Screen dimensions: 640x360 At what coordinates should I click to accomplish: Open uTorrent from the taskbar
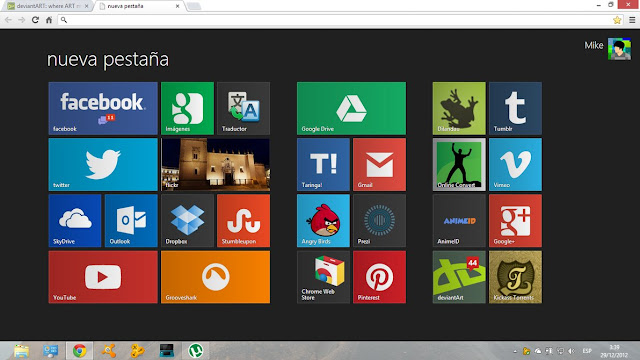coord(196,351)
